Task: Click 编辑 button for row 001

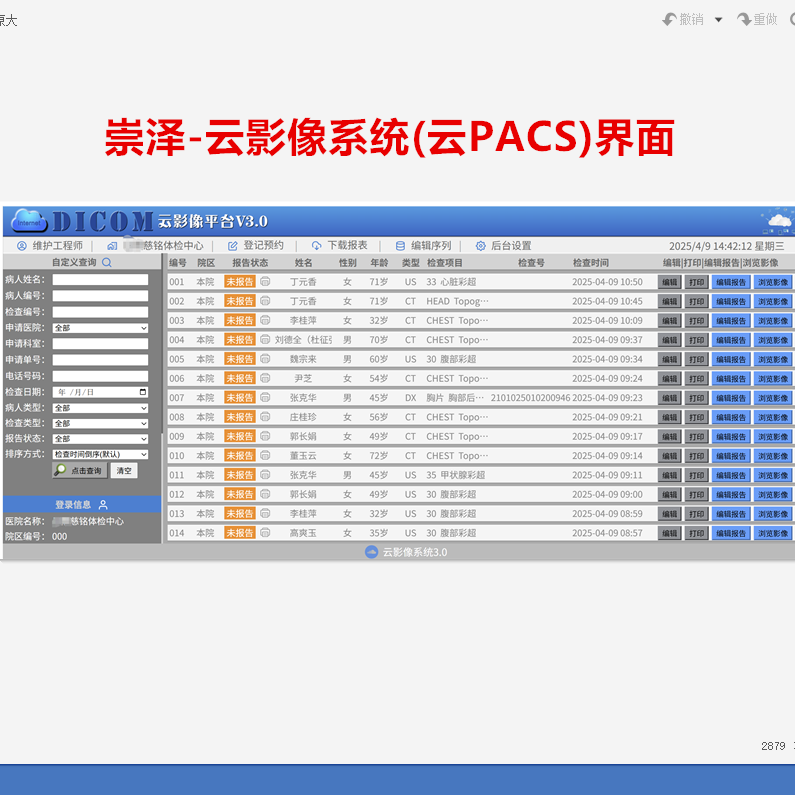Action: [x=669, y=282]
